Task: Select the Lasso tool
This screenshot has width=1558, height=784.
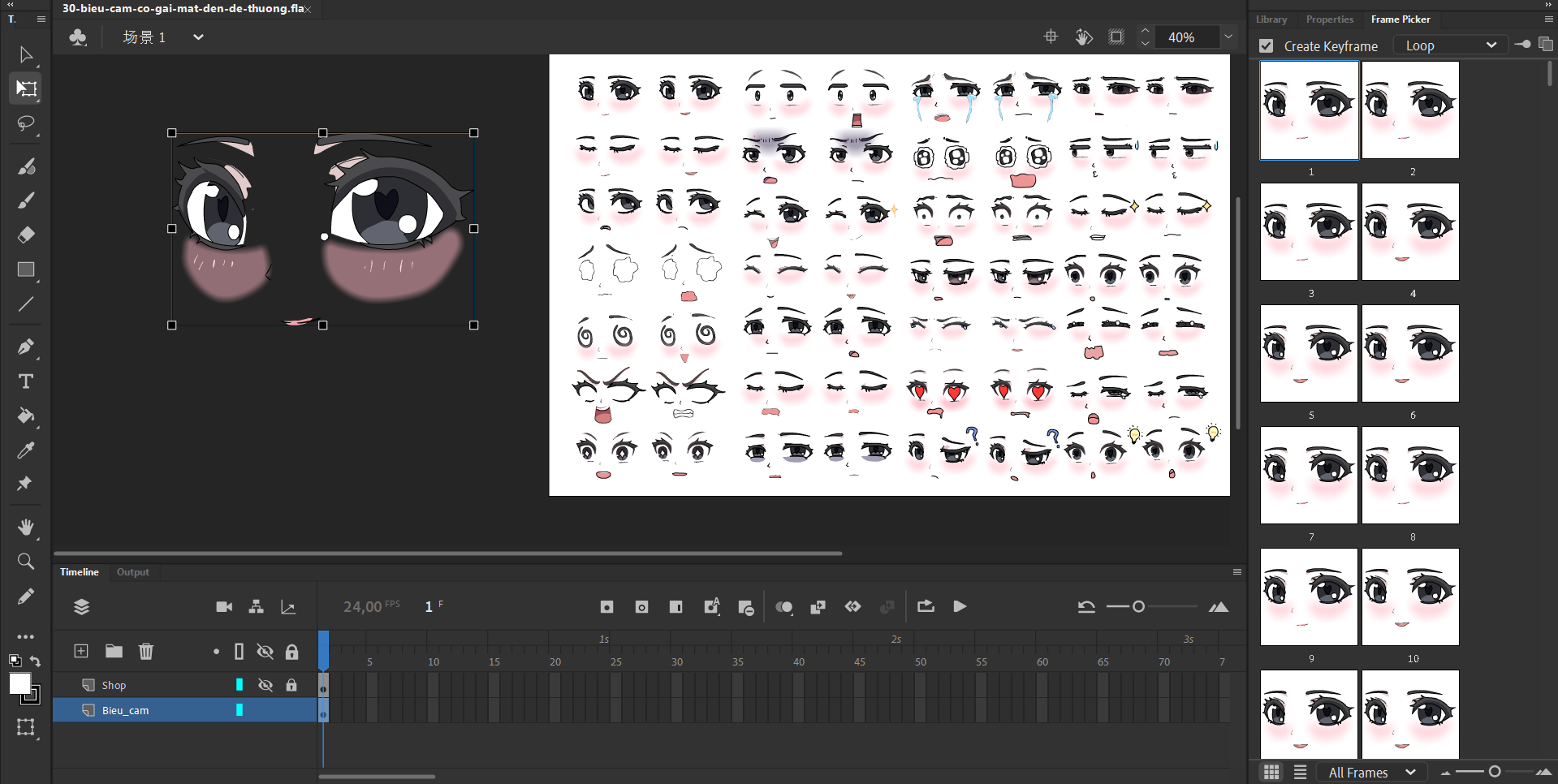Action: 26,124
